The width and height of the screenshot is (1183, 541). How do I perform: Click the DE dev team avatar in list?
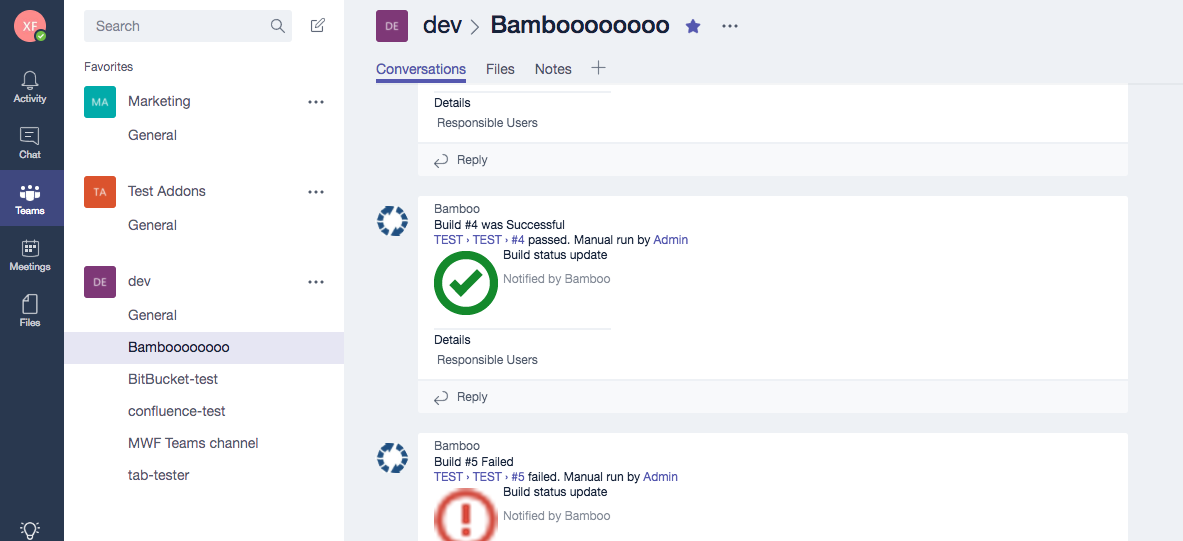click(100, 281)
